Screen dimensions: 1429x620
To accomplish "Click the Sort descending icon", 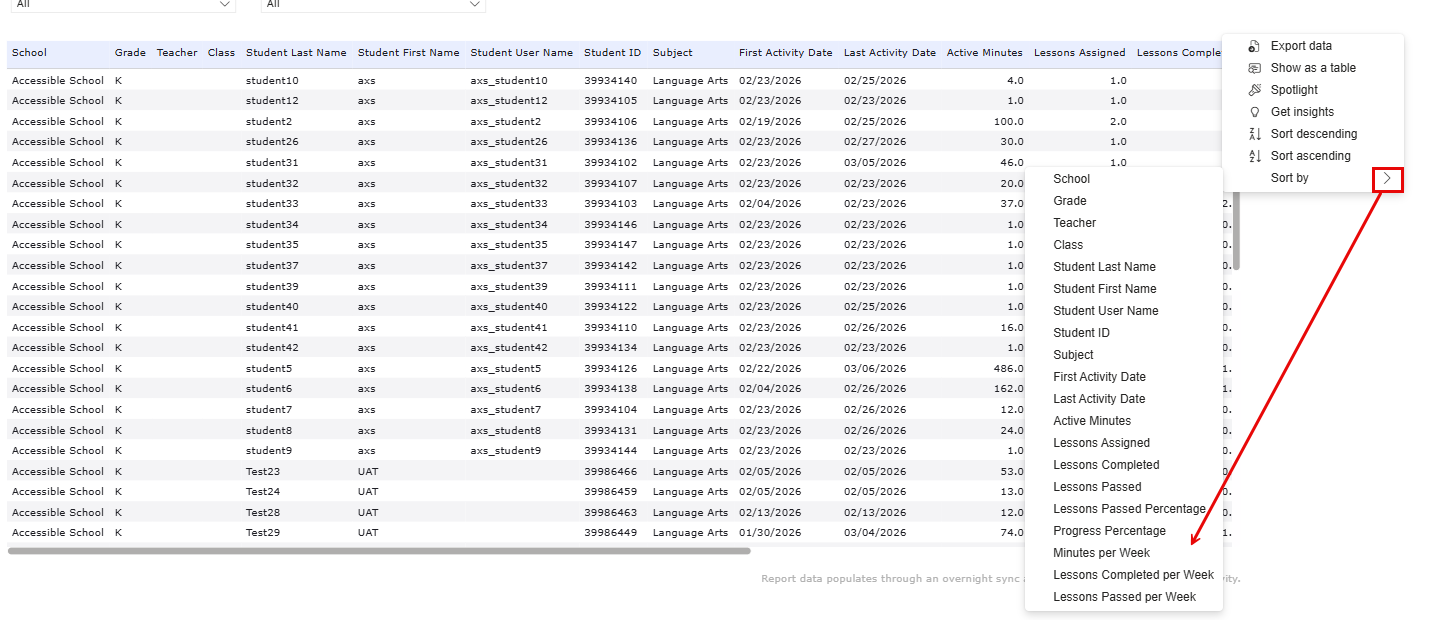I will (1253, 133).
